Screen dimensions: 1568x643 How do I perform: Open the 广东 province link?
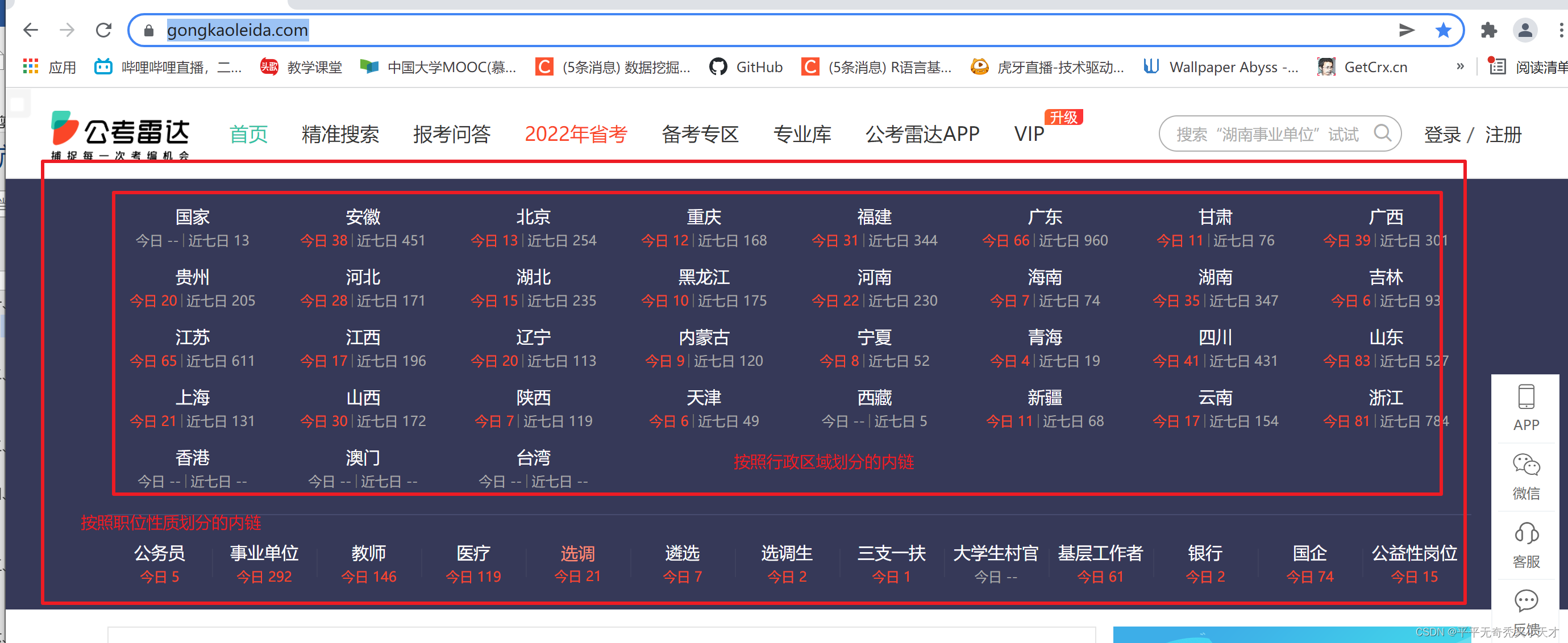click(x=1045, y=217)
